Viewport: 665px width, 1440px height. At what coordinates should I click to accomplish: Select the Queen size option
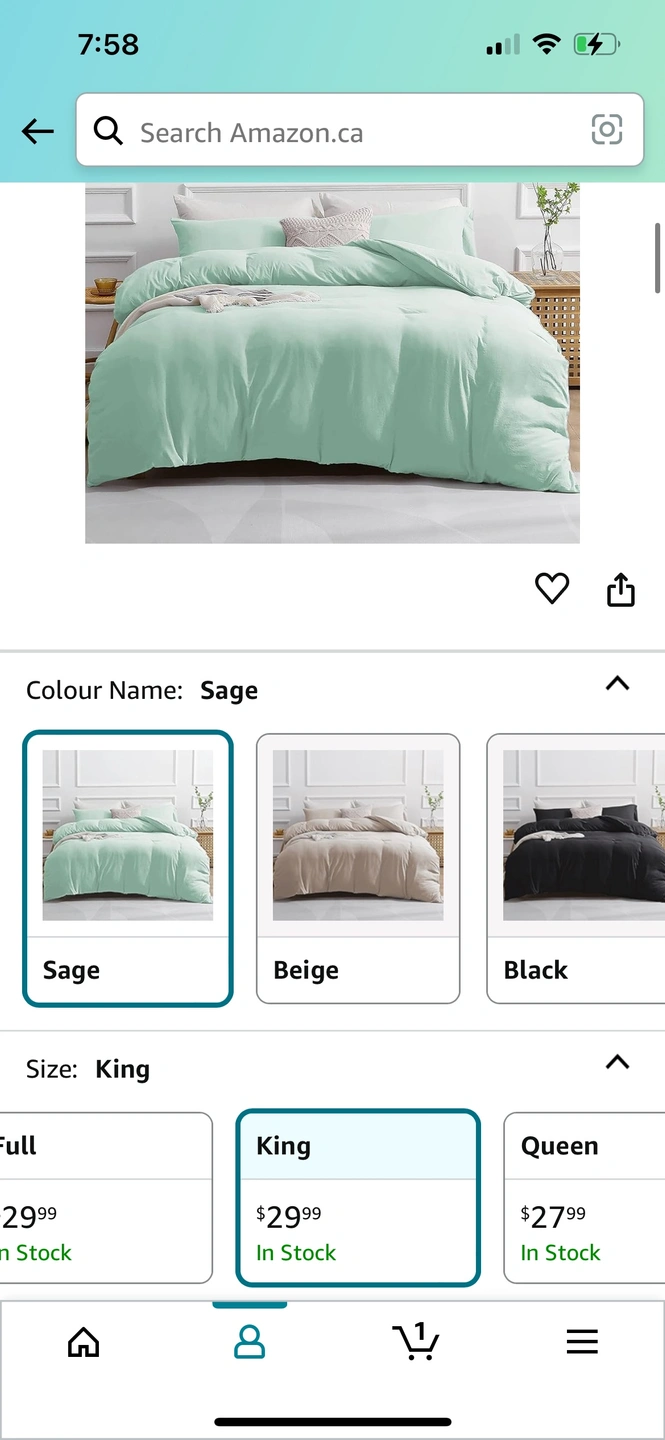(x=584, y=1197)
